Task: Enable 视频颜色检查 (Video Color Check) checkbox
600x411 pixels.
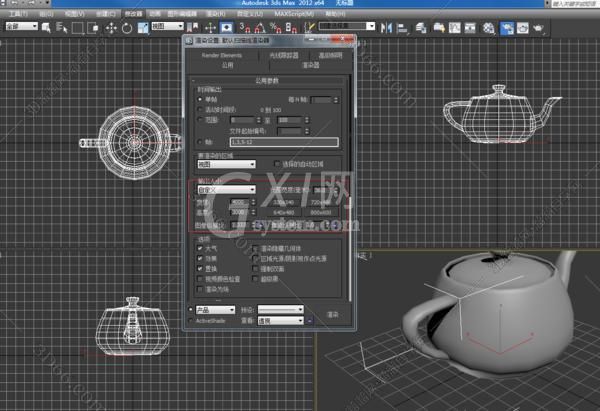Action: (200, 279)
